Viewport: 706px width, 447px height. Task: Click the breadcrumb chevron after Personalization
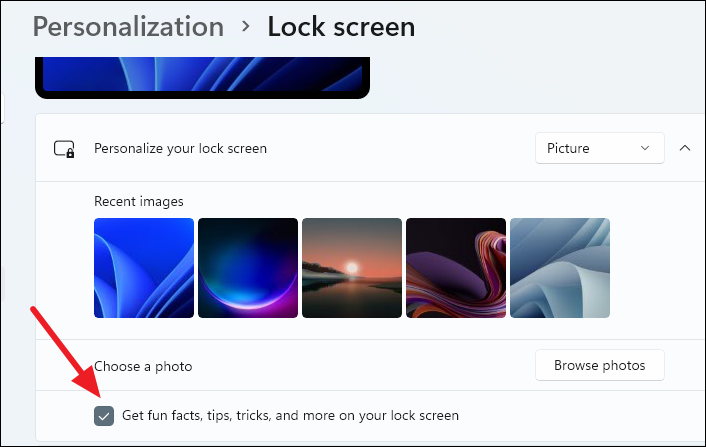click(x=245, y=27)
